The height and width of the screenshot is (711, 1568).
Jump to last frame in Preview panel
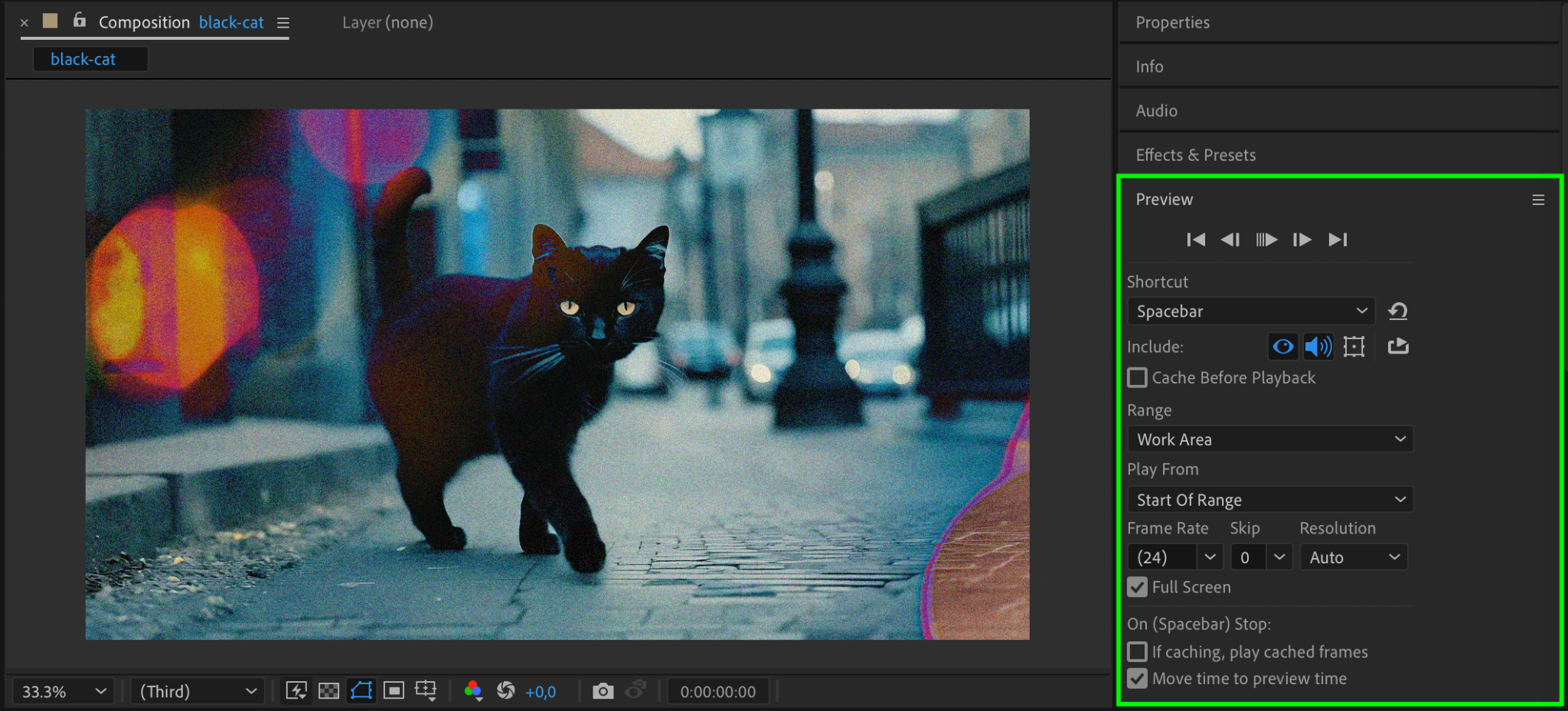(x=1338, y=240)
